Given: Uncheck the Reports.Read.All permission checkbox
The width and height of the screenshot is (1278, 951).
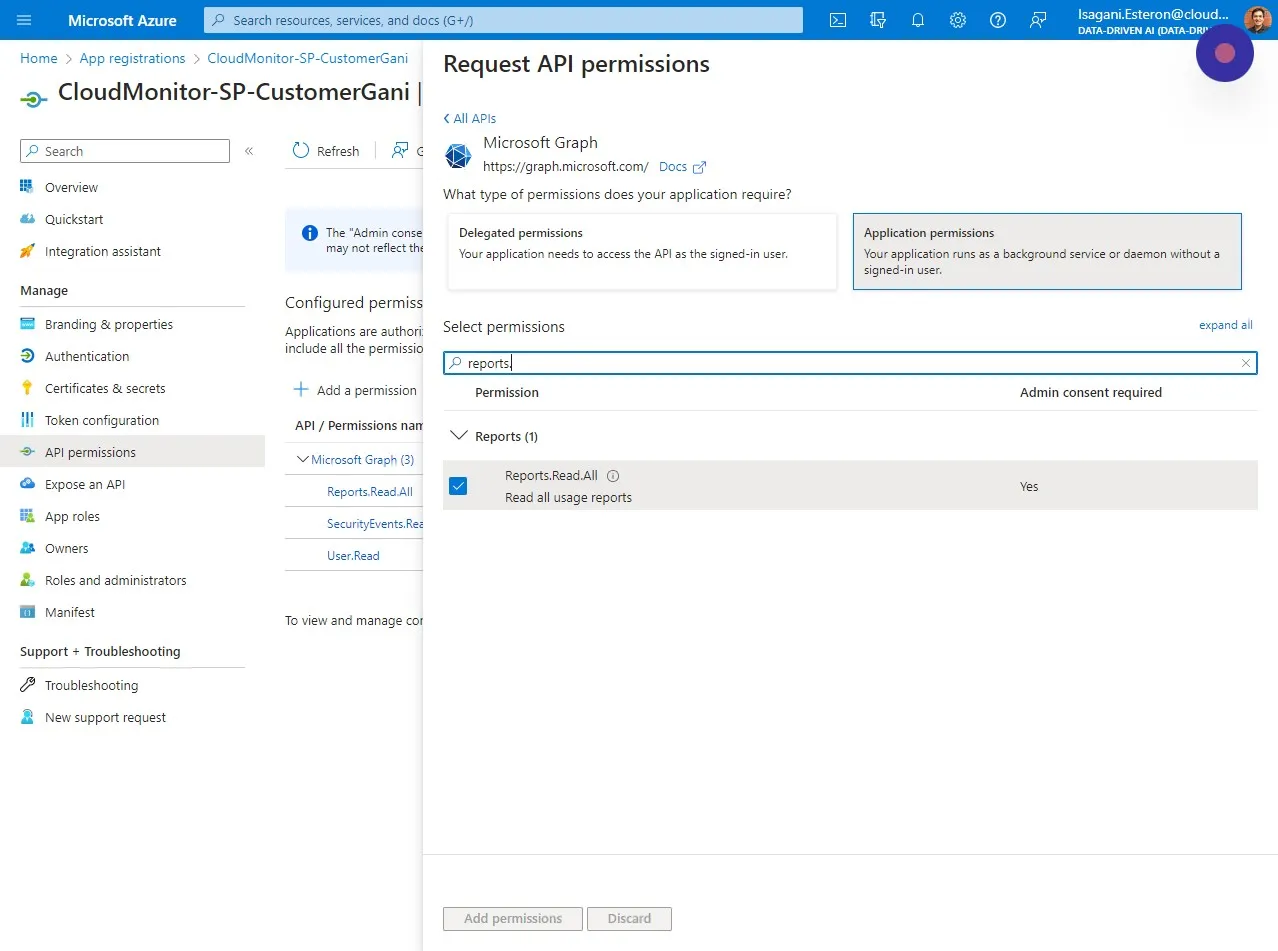Looking at the screenshot, I should pos(458,486).
